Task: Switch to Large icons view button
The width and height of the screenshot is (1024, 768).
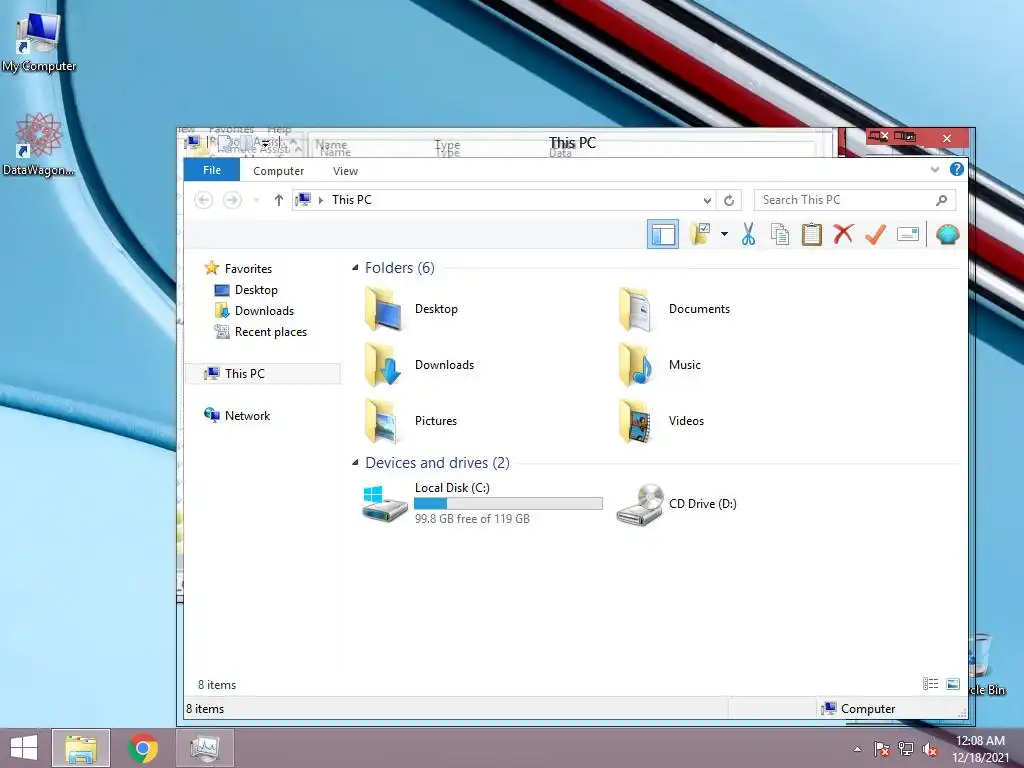Action: pyautogui.click(x=953, y=684)
